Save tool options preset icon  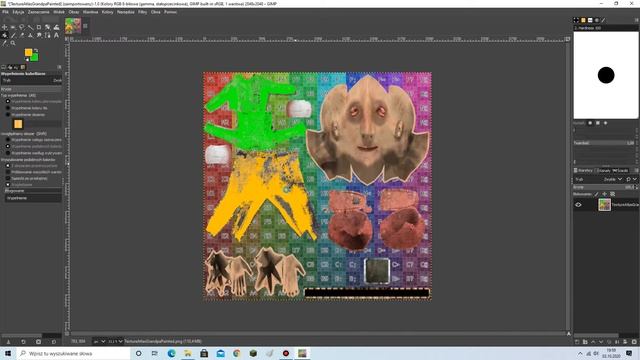coord(8,342)
